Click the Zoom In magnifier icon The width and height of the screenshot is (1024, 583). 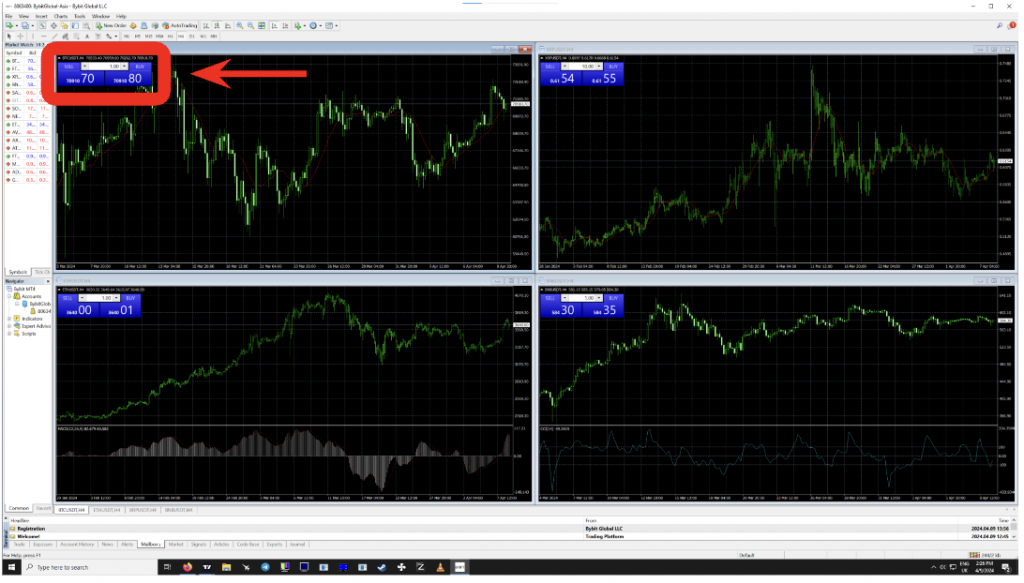240,26
